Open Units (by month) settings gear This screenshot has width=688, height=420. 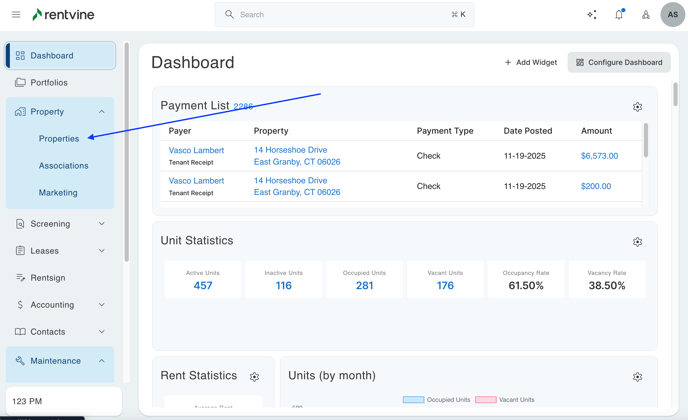pyautogui.click(x=637, y=377)
